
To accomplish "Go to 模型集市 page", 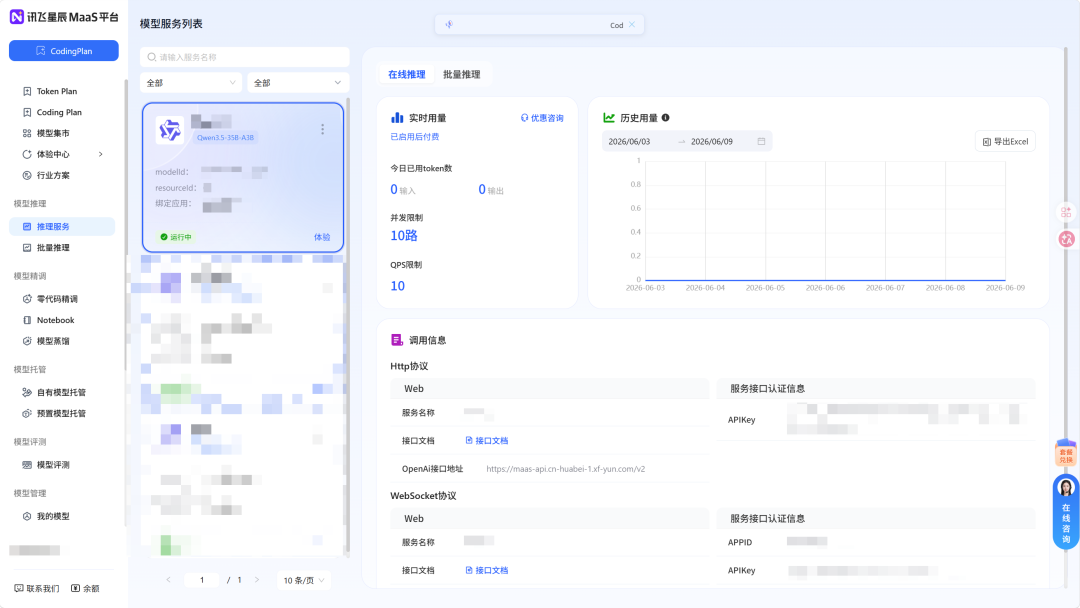I will 53,134.
